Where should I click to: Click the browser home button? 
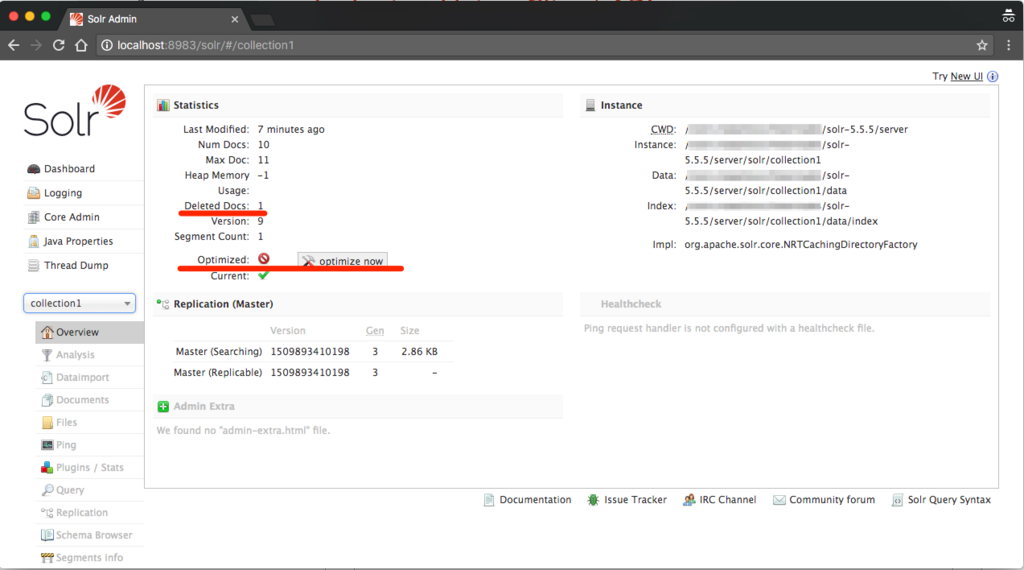(81, 45)
